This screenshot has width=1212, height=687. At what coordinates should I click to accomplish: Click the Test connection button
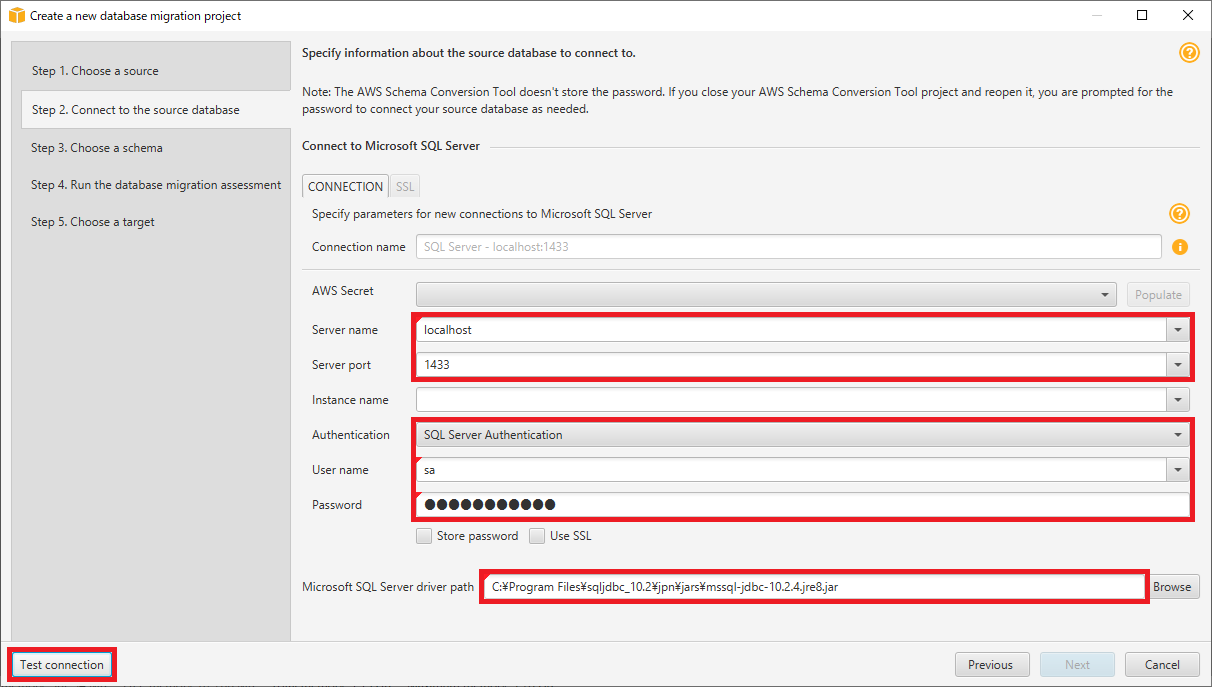coord(62,665)
